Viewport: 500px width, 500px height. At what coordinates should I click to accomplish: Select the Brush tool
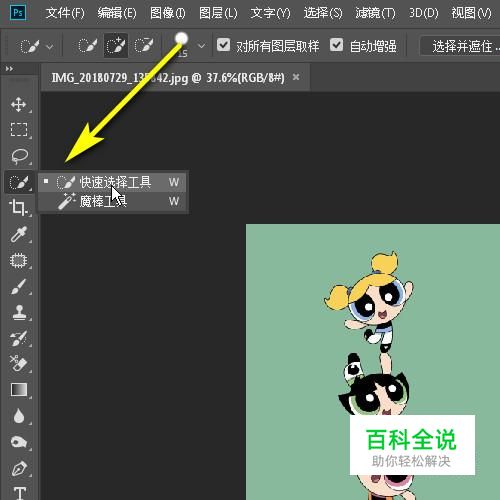click(x=19, y=287)
